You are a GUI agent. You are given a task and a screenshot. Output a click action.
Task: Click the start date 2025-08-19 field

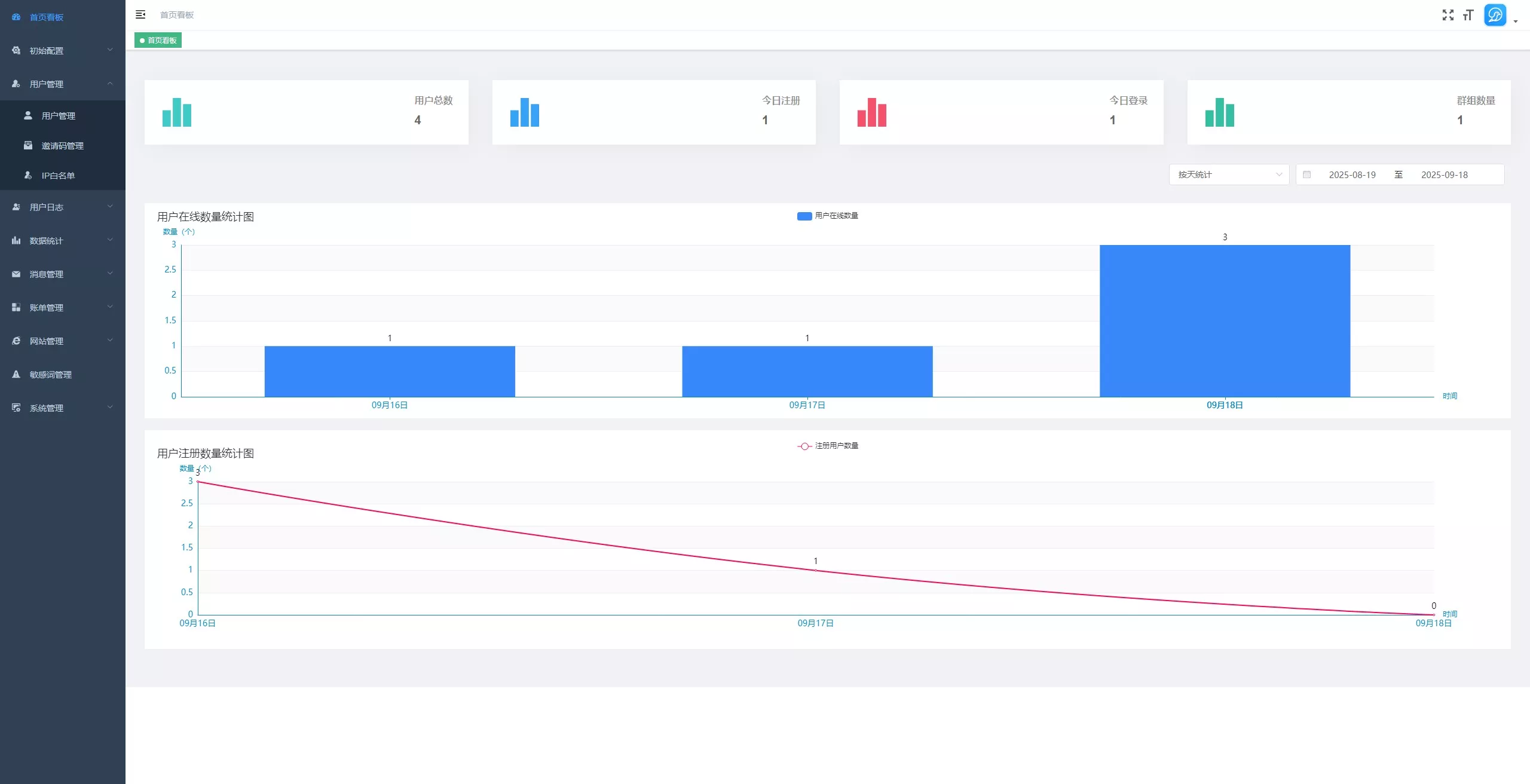click(1352, 174)
